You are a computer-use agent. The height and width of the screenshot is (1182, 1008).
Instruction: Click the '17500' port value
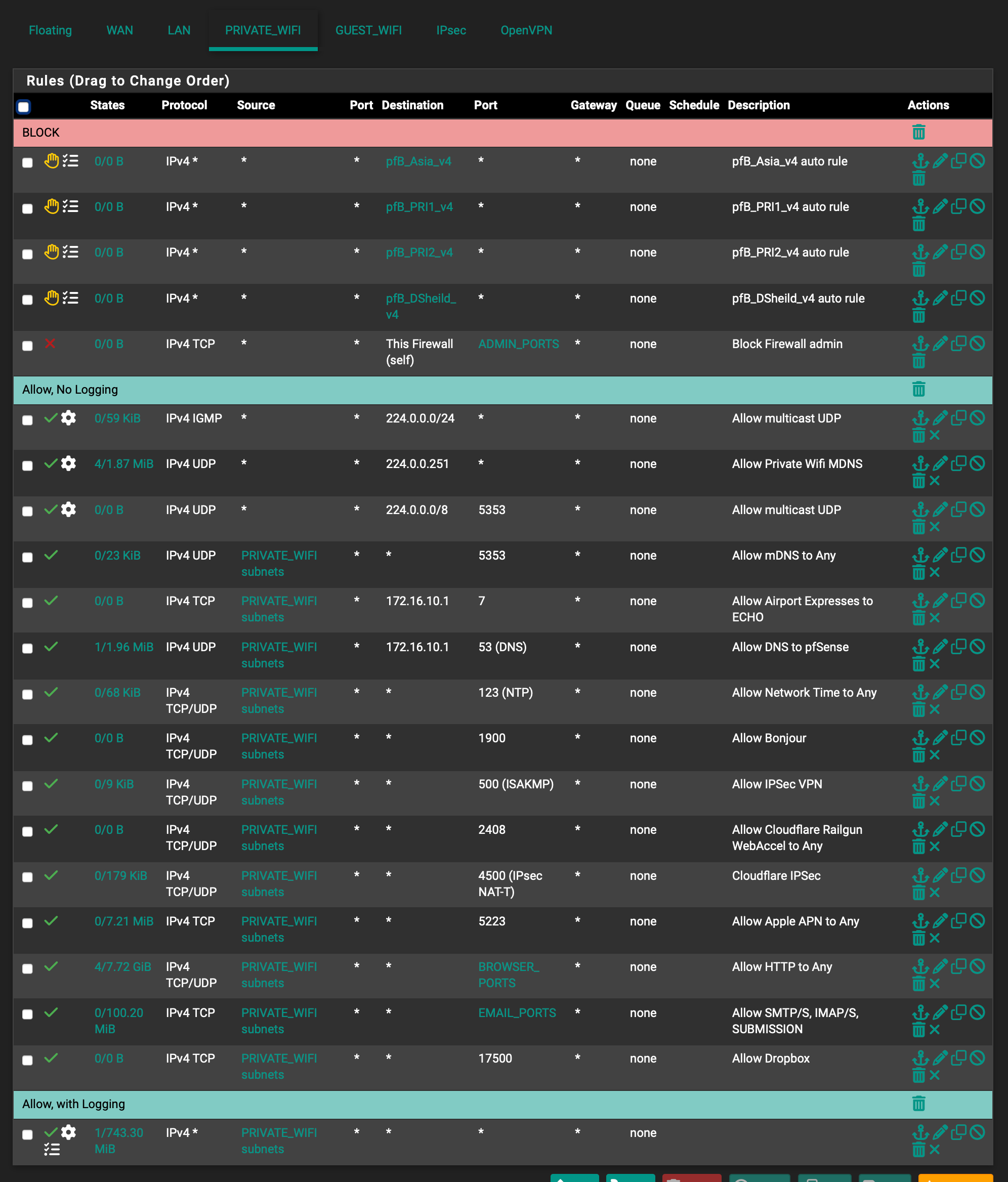point(495,1058)
